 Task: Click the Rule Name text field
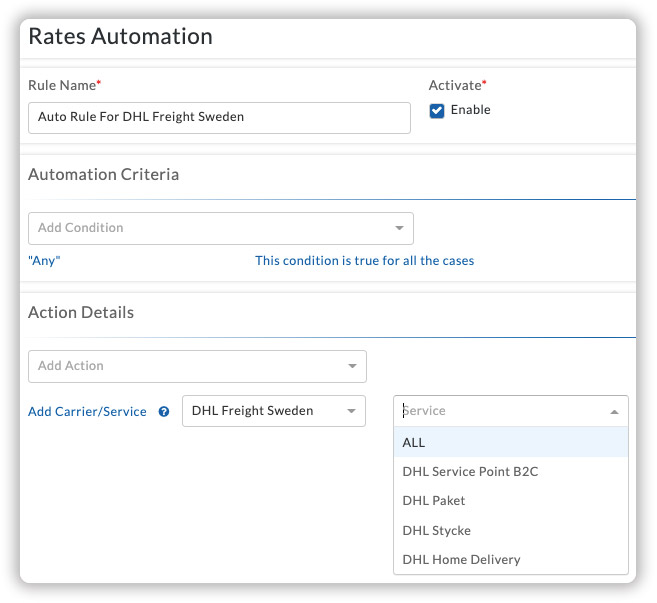click(x=219, y=118)
